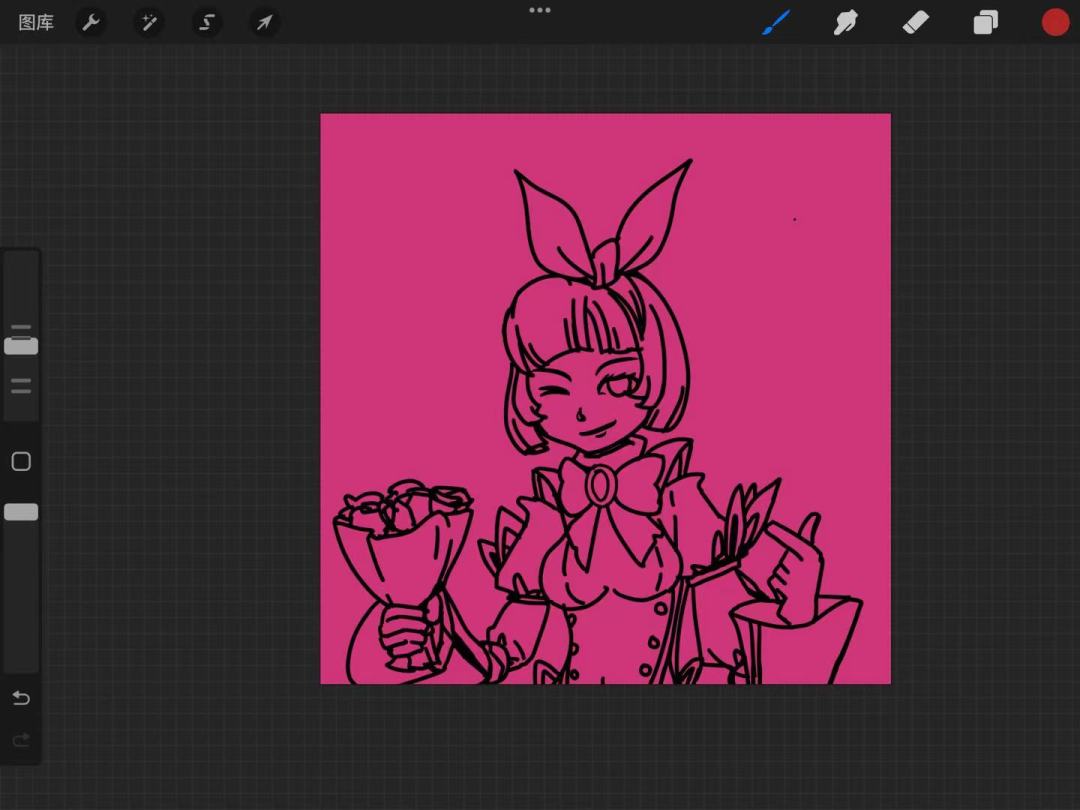This screenshot has height=810, width=1080.
Task: Select the Brush tool
Action: [776, 23]
